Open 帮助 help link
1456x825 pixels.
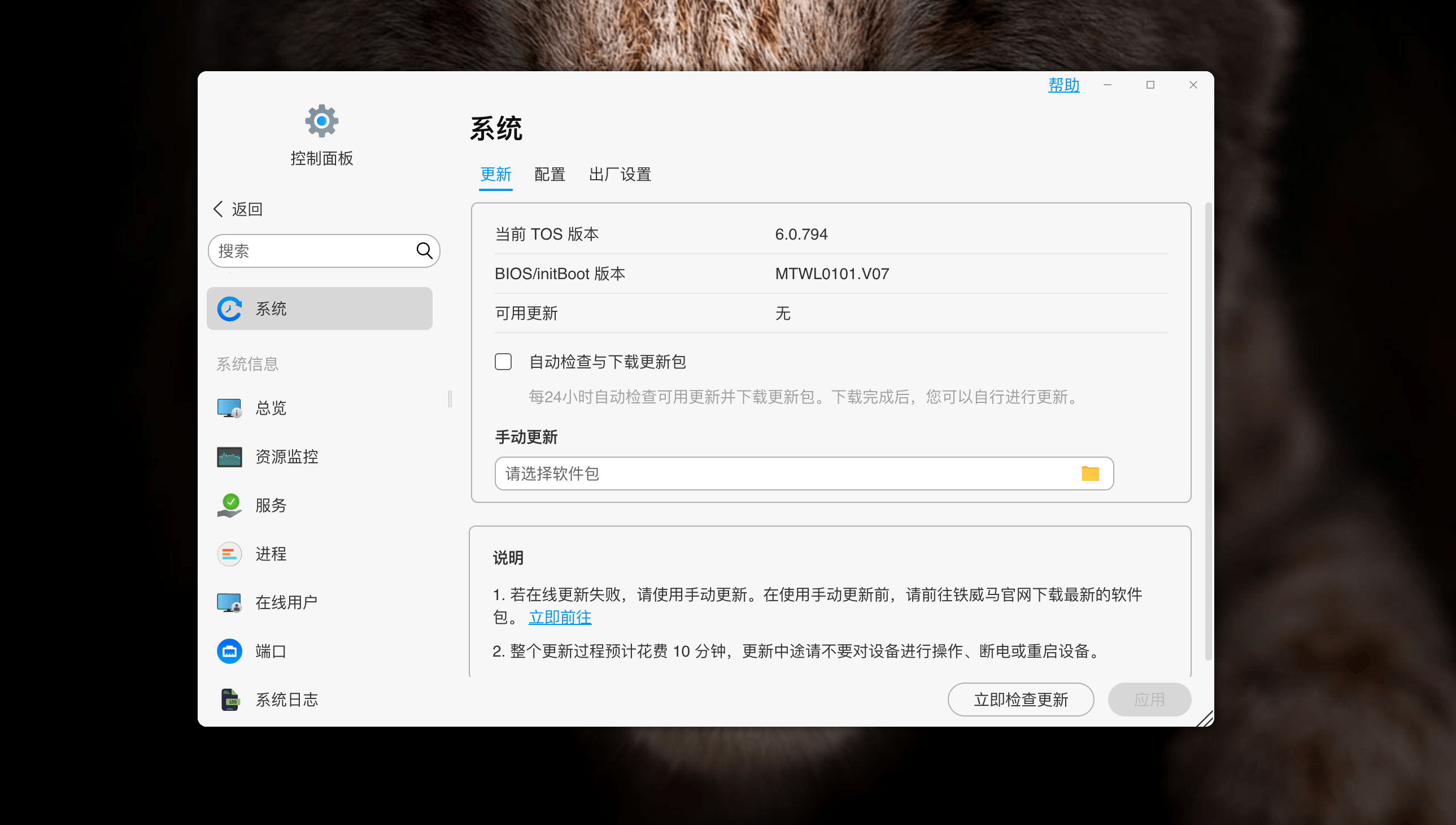click(x=1063, y=85)
